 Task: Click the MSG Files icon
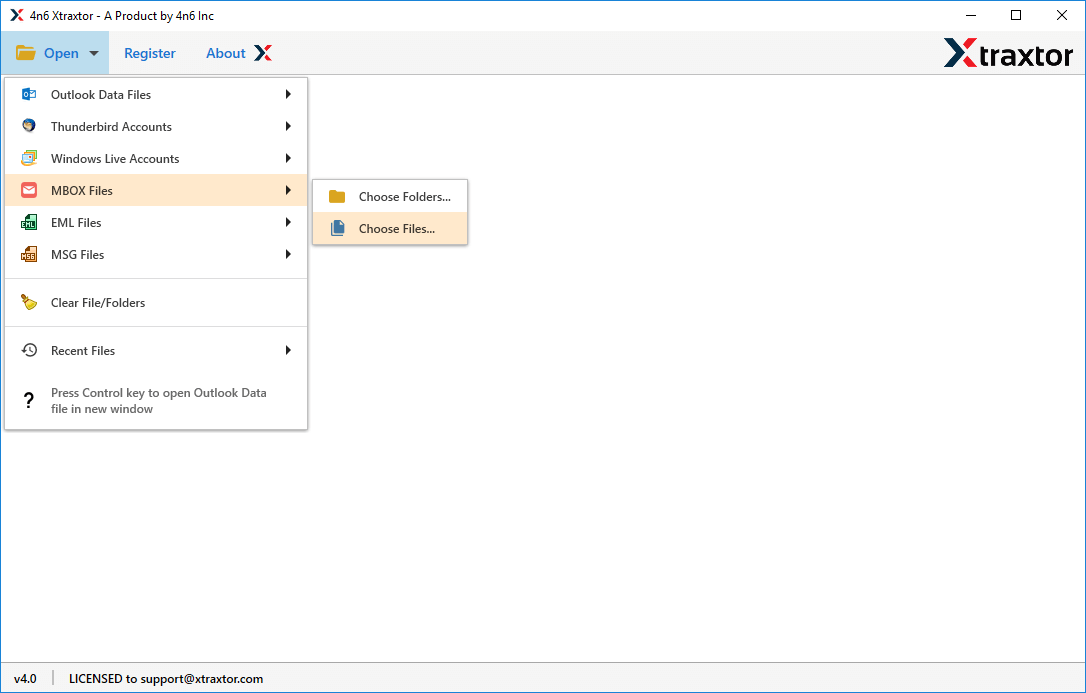[x=29, y=255]
